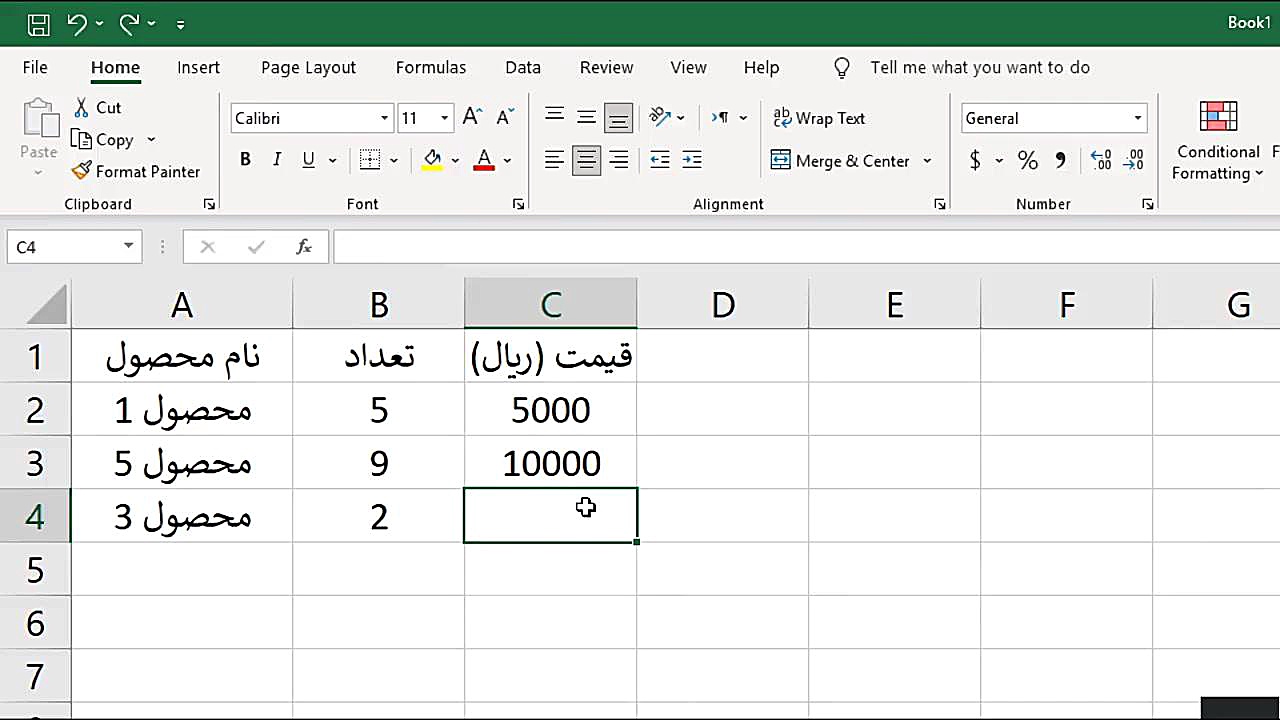Increase the cell indent
Screen dimensions: 1280x720
coord(692,160)
